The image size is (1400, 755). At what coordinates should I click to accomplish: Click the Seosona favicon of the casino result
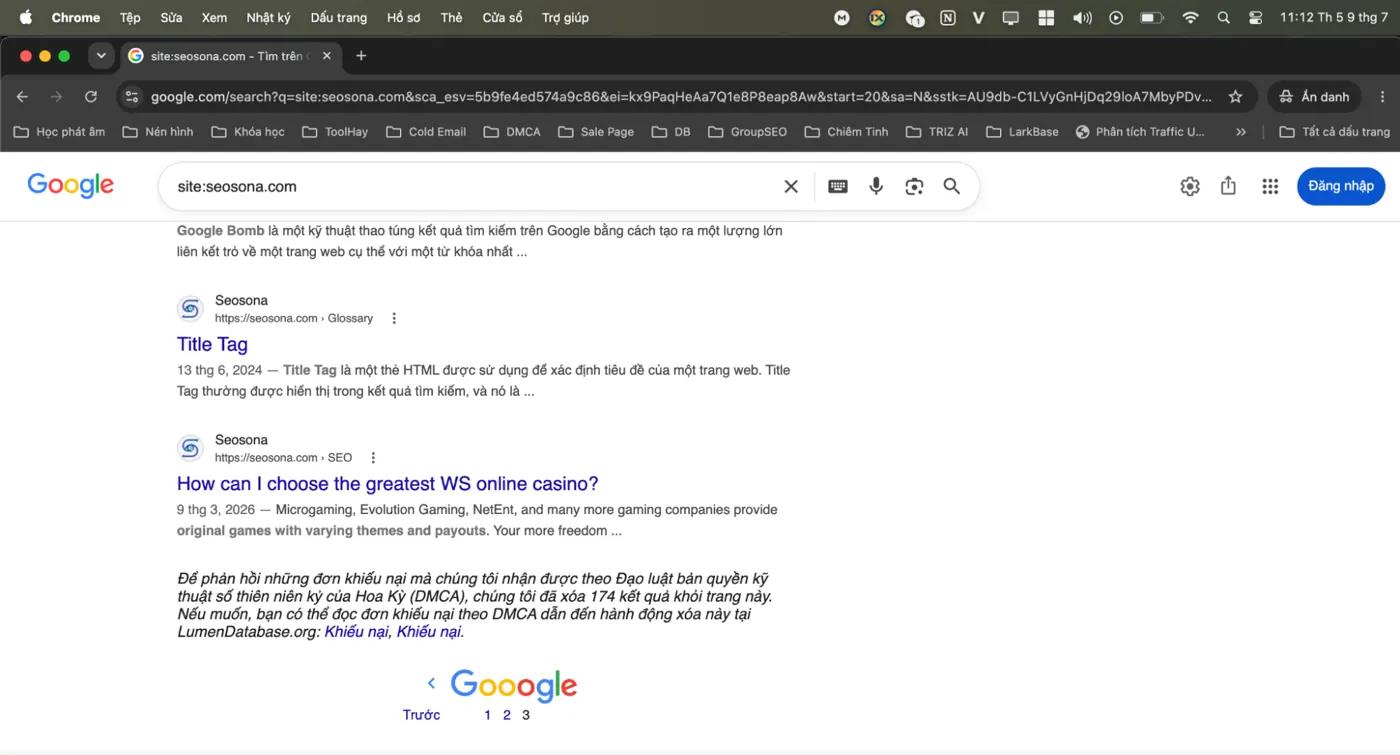click(190, 448)
